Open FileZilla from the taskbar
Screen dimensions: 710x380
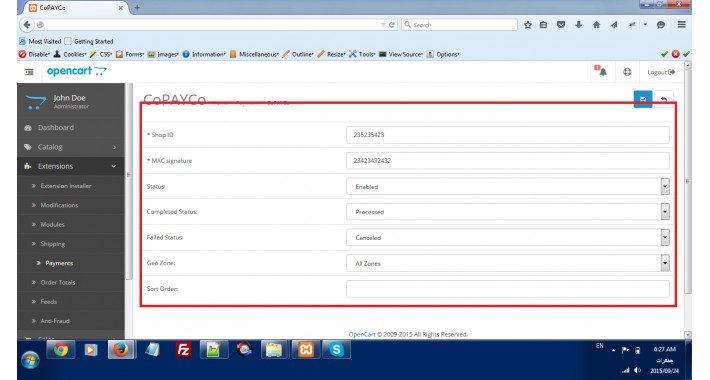[183, 350]
